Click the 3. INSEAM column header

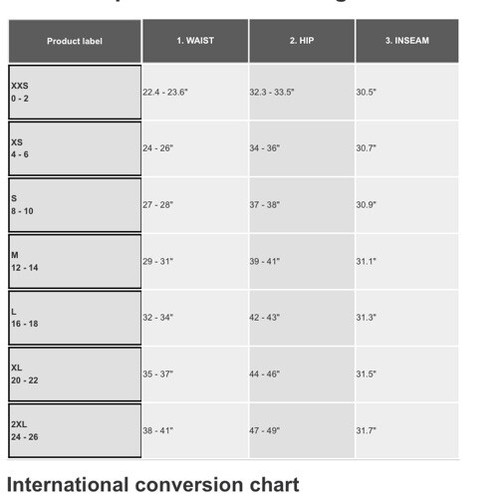407,41
